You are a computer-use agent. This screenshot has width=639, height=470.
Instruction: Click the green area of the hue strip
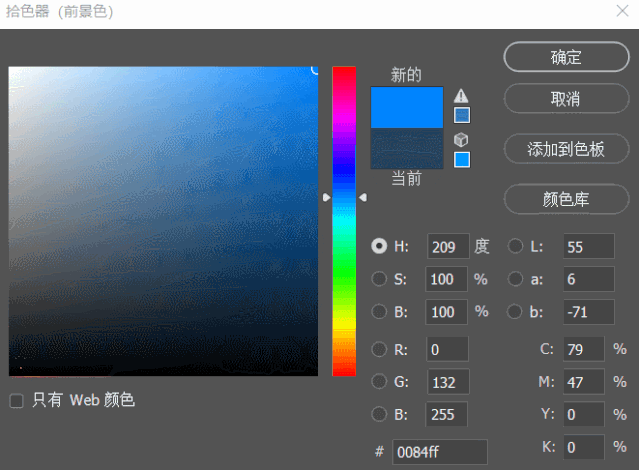tap(344, 269)
